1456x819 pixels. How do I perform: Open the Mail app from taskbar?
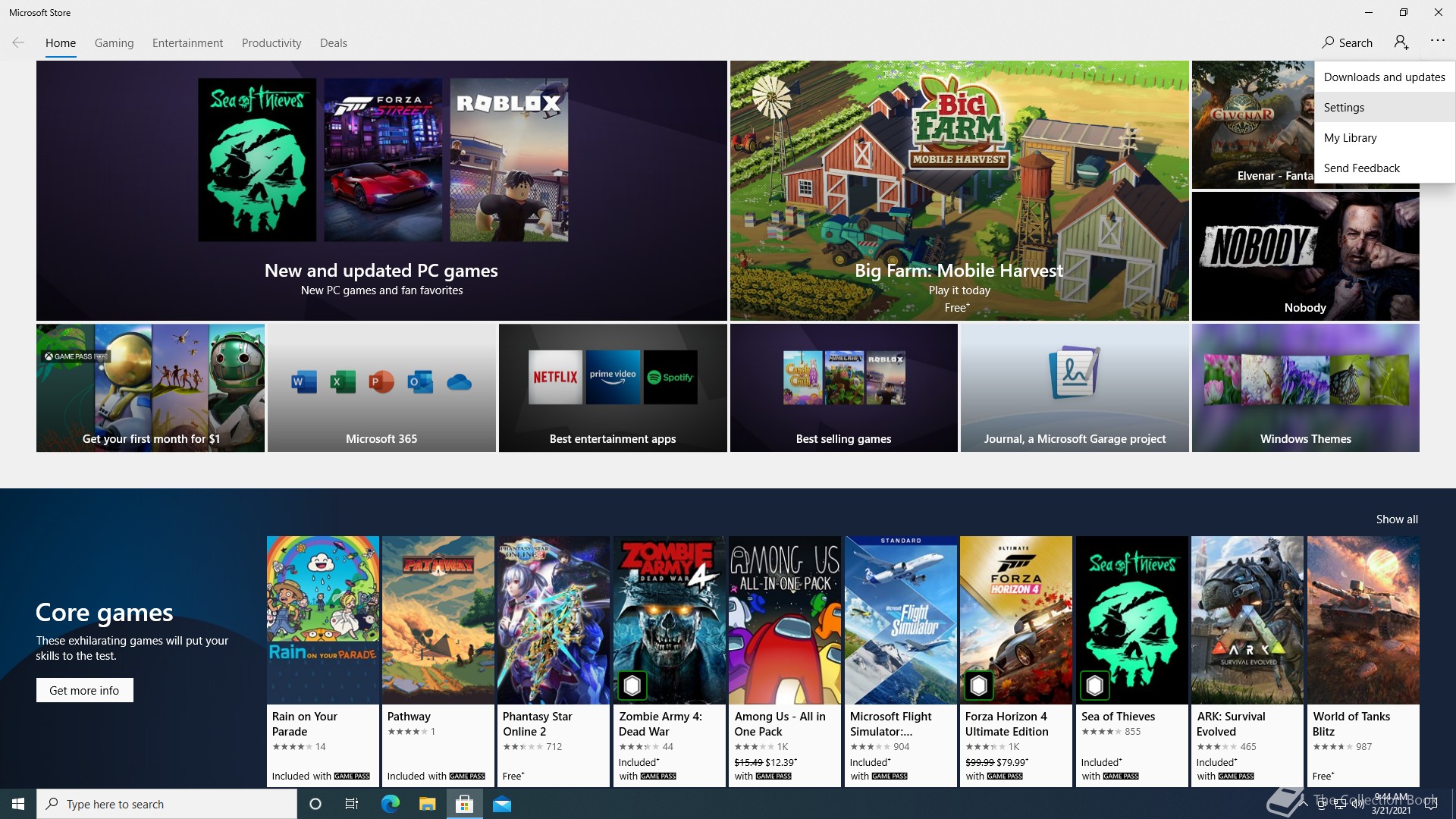[x=502, y=804]
